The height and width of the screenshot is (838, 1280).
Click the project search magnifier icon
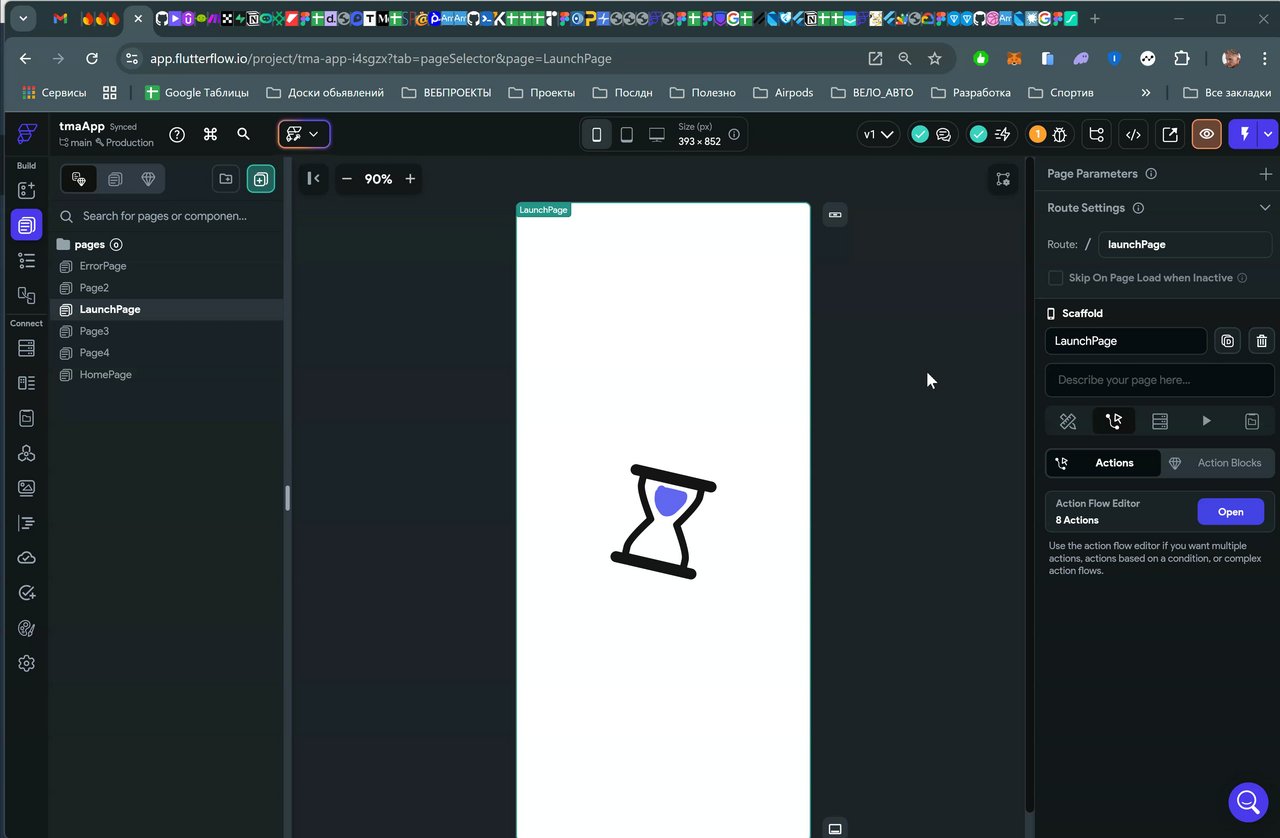pos(243,134)
